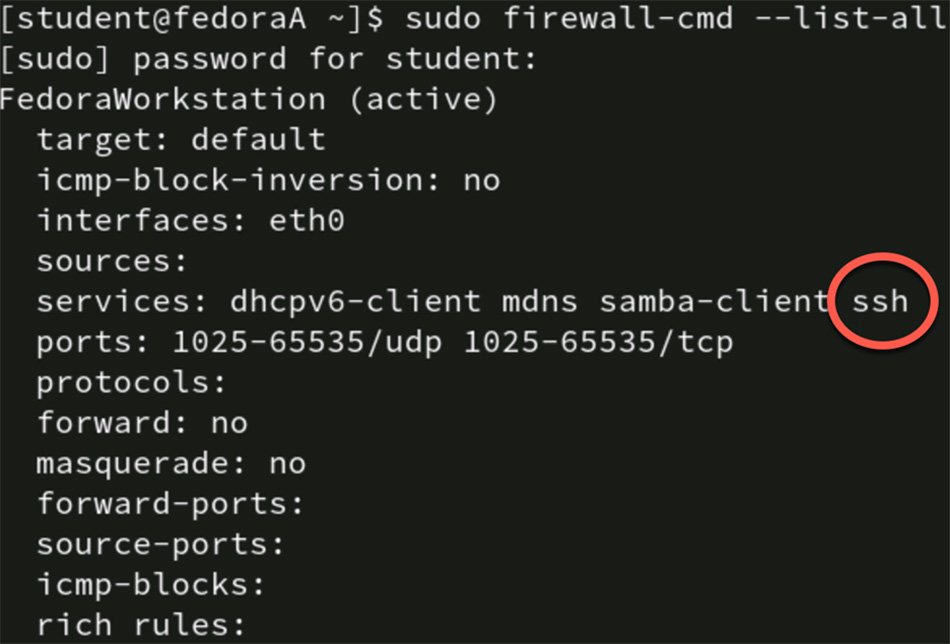This screenshot has width=950, height=644.
Task: Click the samba-client service name
Action: tap(715, 300)
